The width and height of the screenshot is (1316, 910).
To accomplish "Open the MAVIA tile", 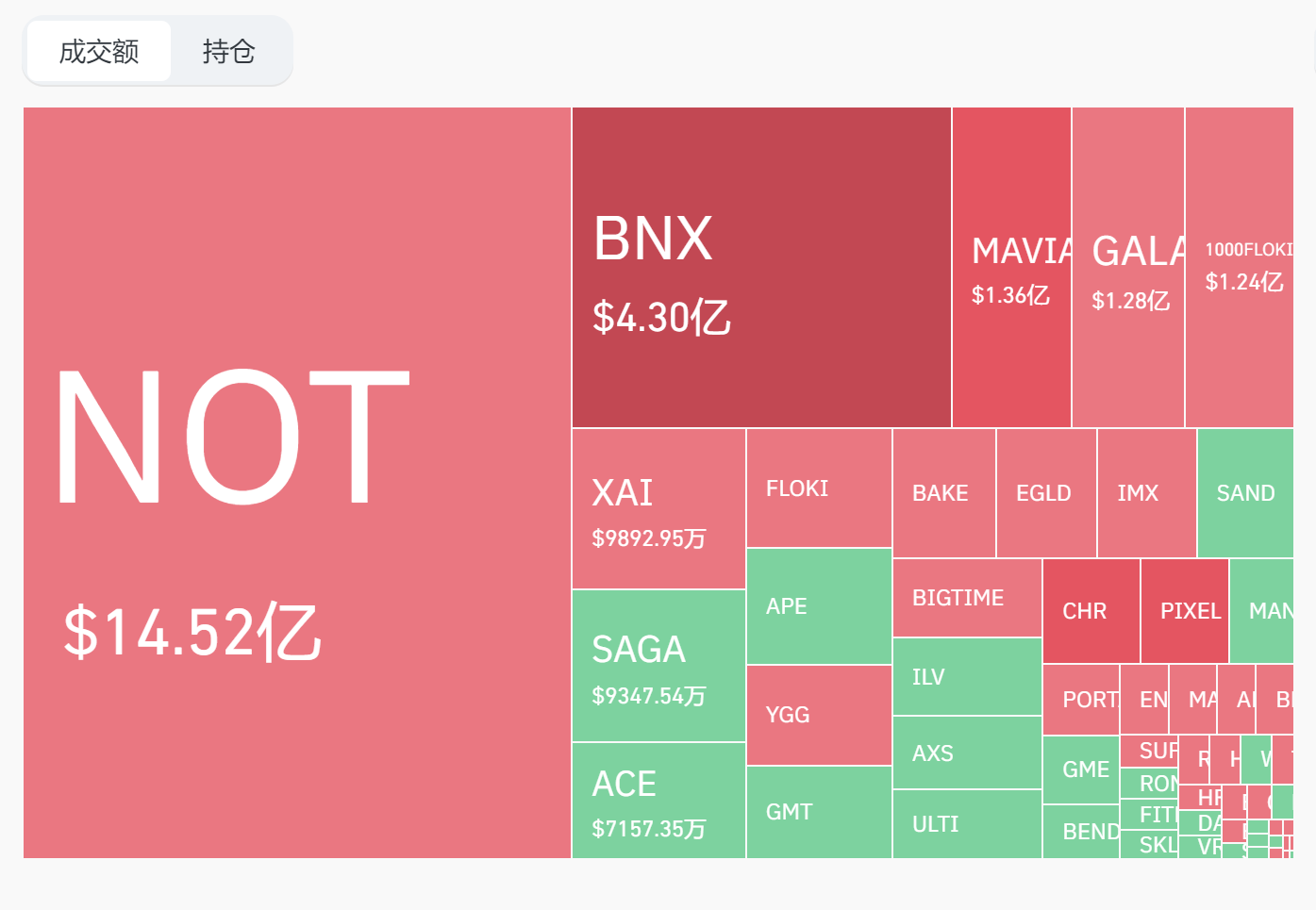I will pos(1011,267).
